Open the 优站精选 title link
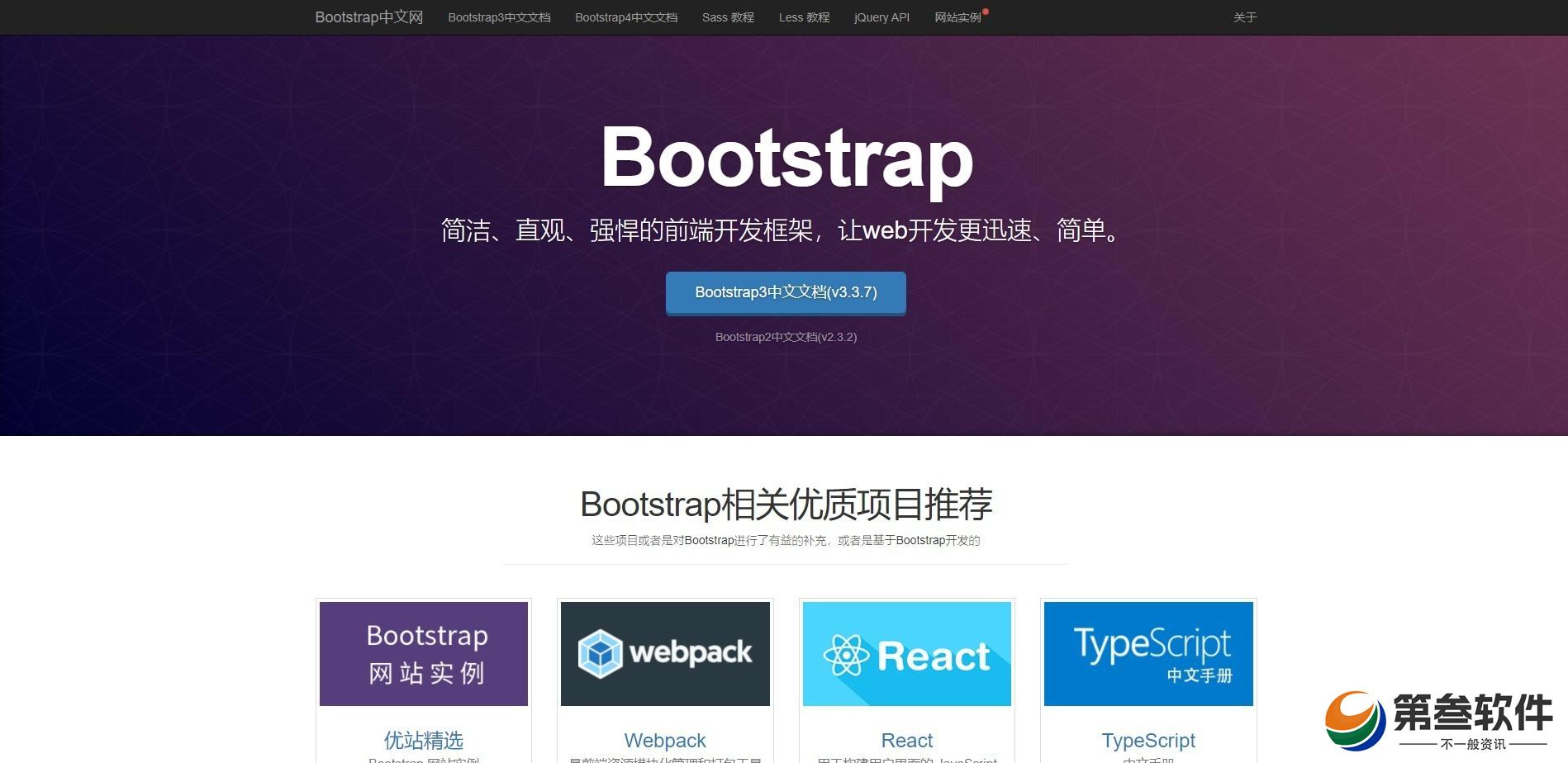The width and height of the screenshot is (1568, 763). click(424, 740)
